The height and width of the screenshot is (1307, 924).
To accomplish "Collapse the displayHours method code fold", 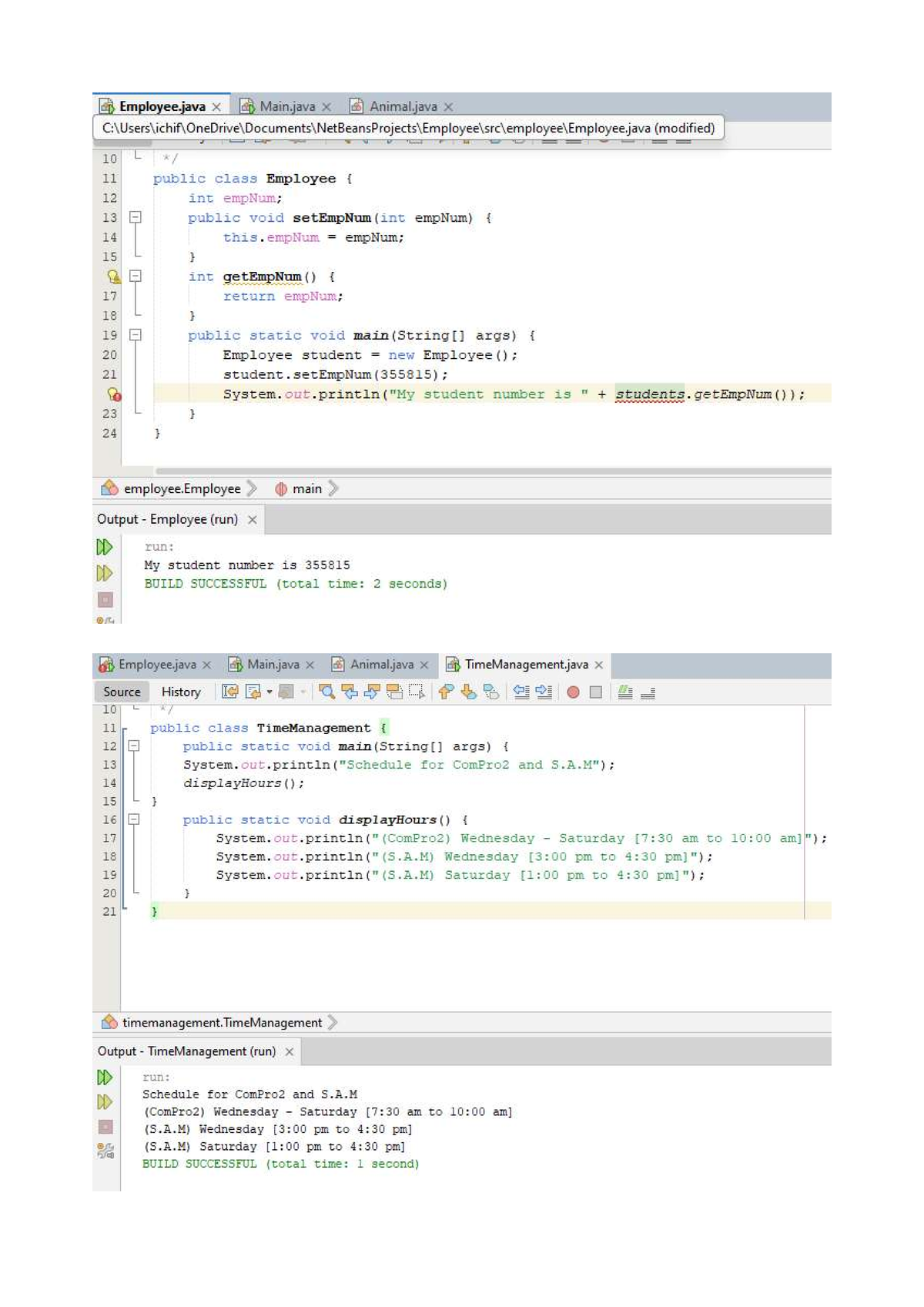I will 134,819.
